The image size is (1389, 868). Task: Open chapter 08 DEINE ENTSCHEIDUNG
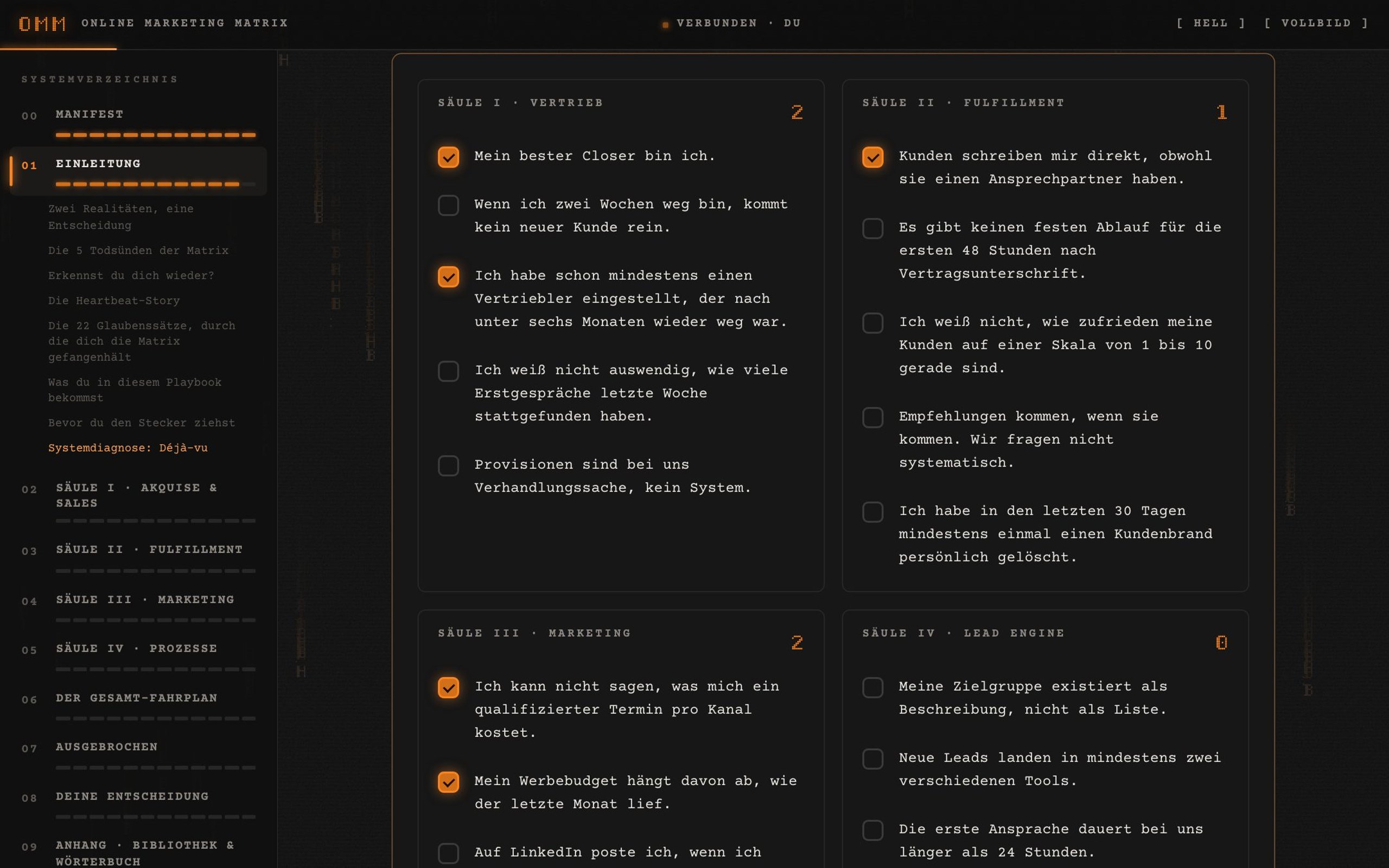(x=138, y=803)
